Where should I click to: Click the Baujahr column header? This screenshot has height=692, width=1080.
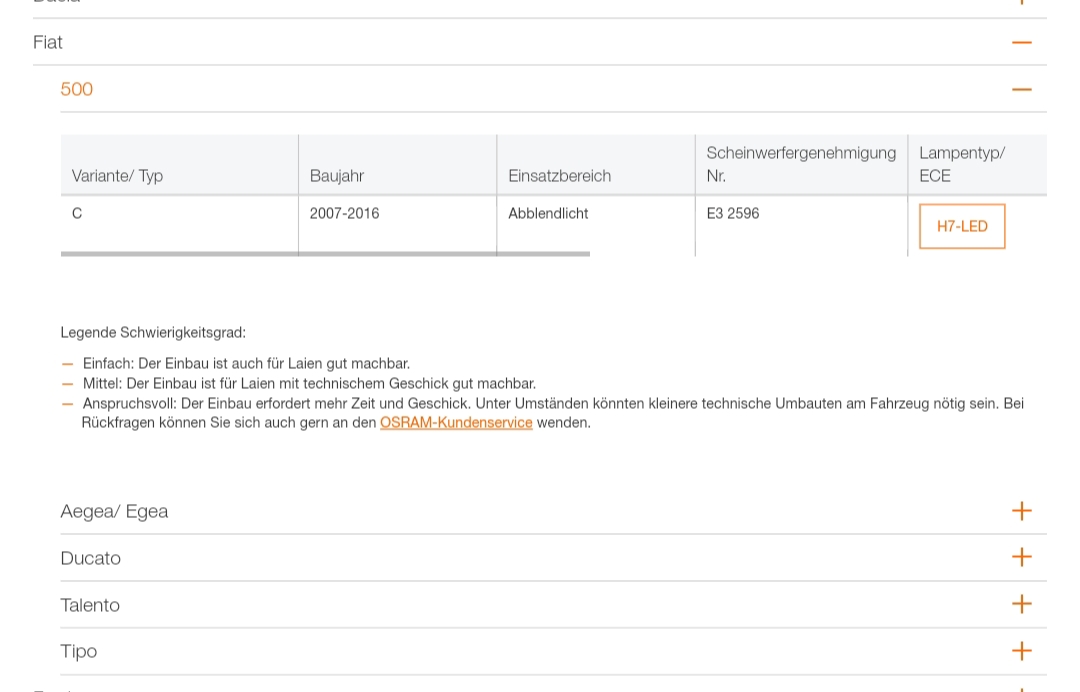click(337, 176)
